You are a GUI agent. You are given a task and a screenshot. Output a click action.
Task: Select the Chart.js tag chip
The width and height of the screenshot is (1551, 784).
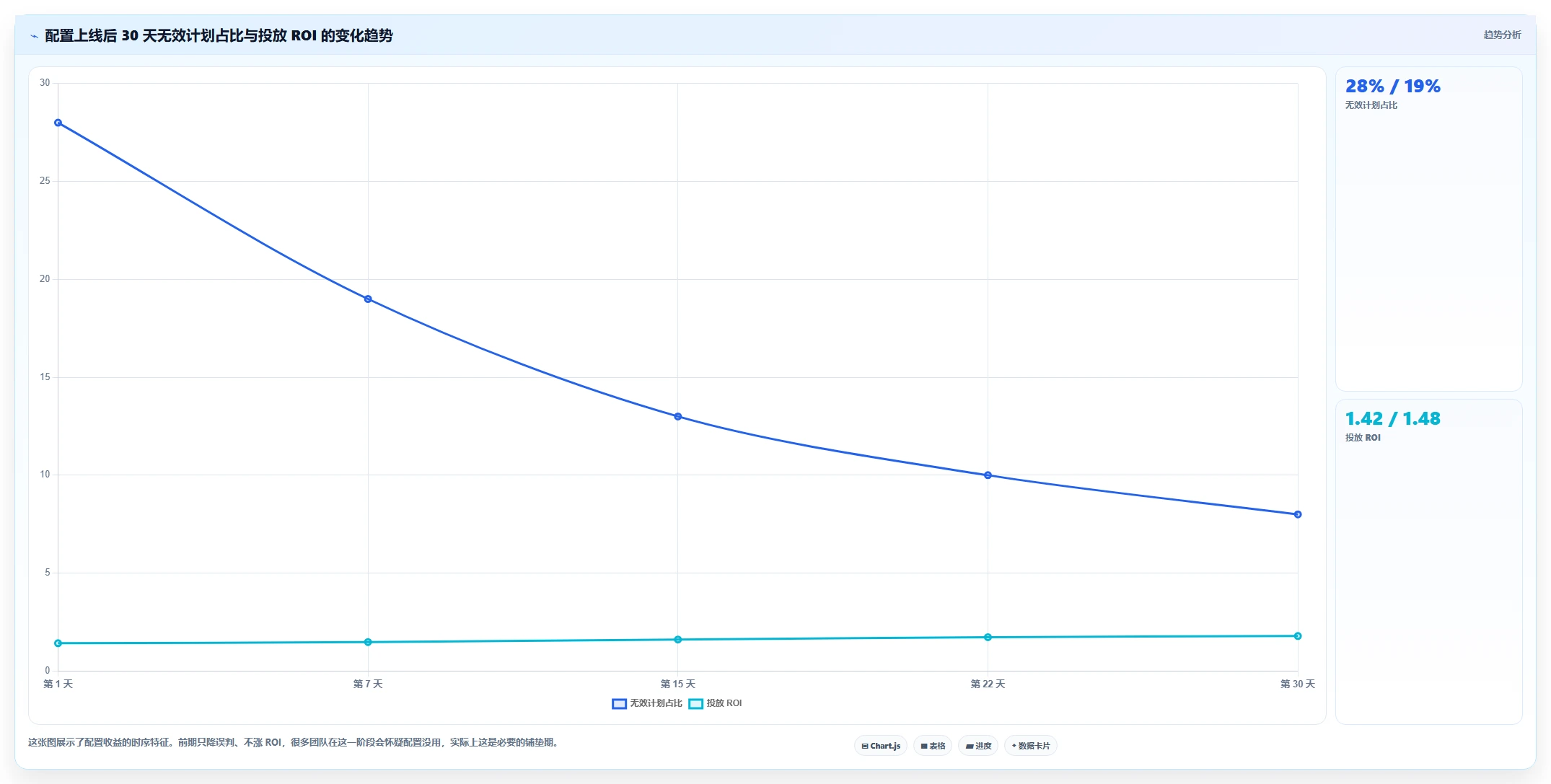pyautogui.click(x=881, y=746)
